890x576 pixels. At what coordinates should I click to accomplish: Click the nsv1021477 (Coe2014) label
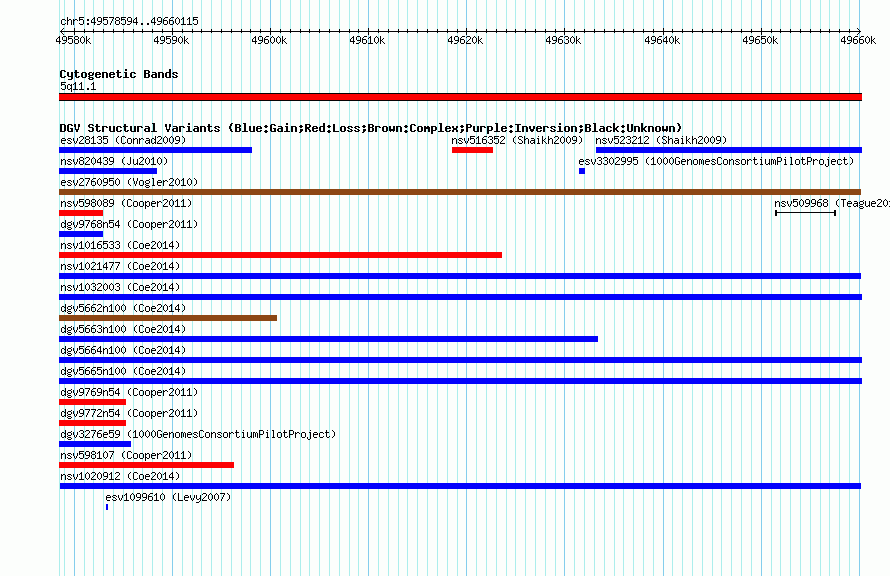click(120, 266)
